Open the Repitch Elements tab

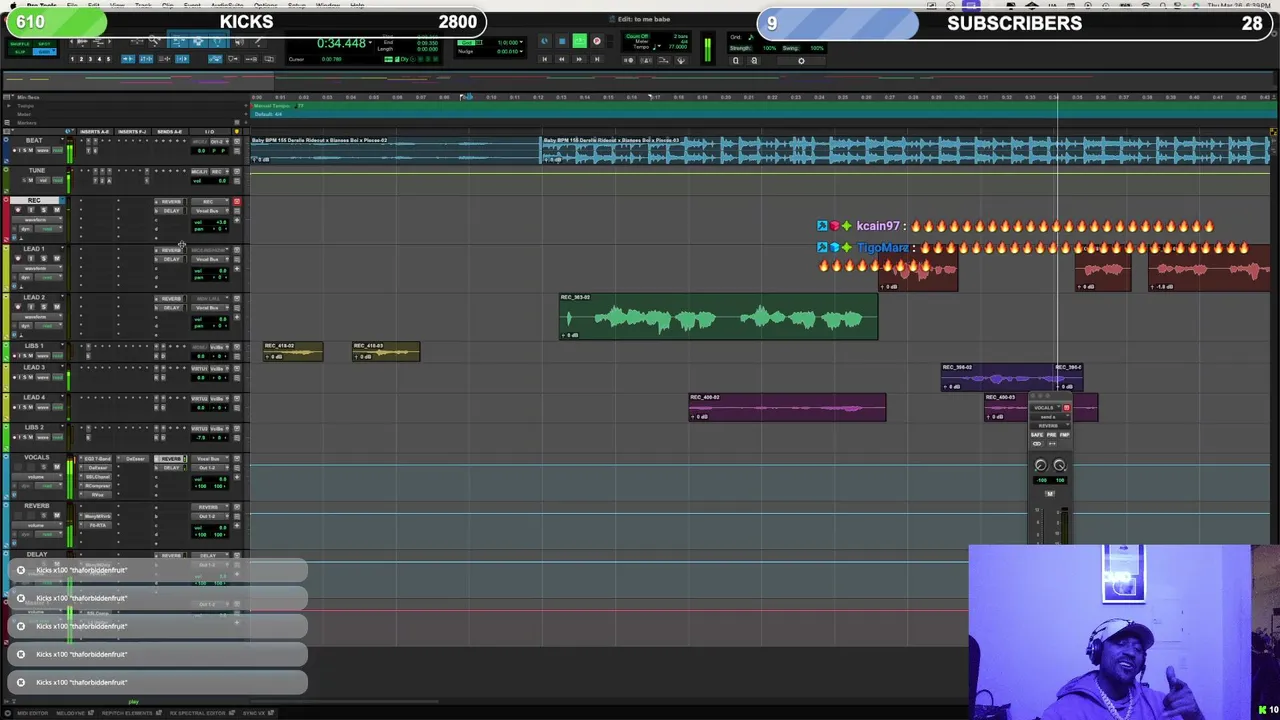pyautogui.click(x=127, y=713)
